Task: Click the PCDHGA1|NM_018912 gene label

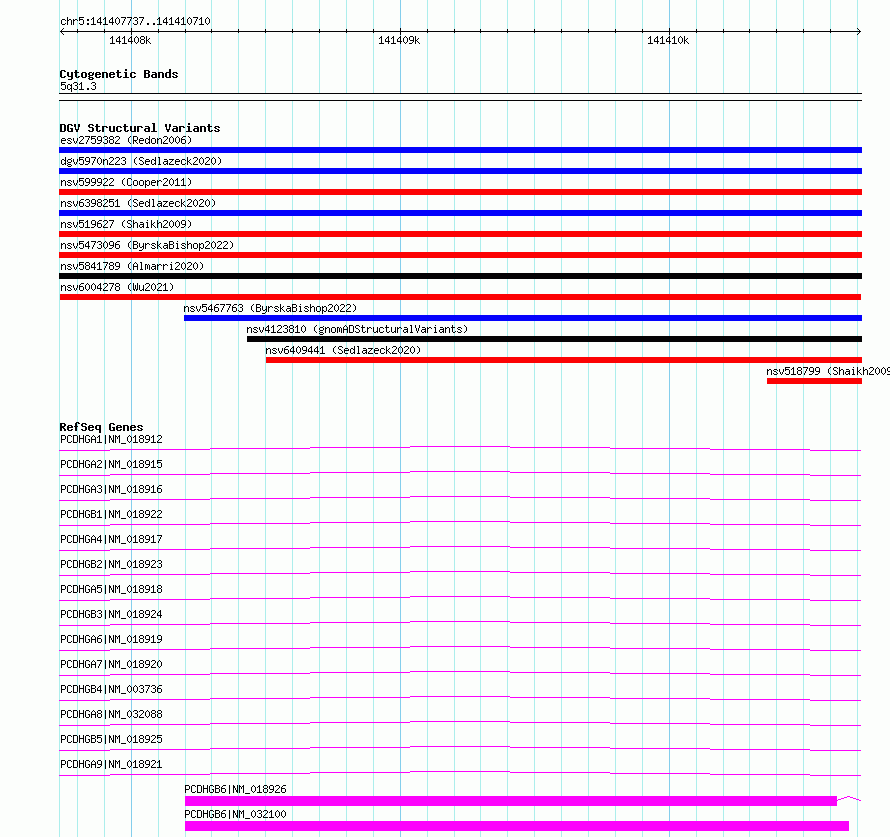Action: [111, 439]
